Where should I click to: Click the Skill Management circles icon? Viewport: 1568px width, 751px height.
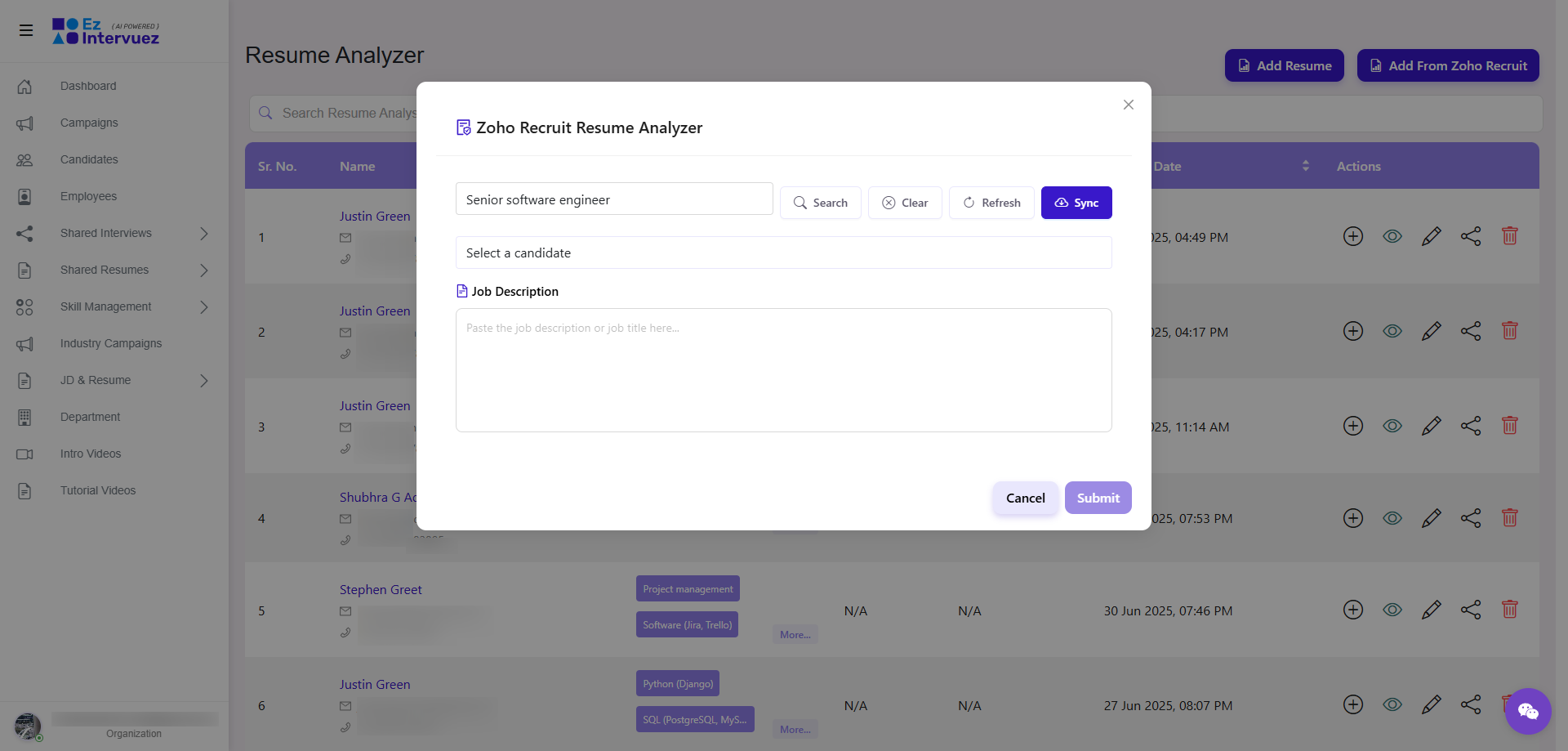tap(24, 307)
